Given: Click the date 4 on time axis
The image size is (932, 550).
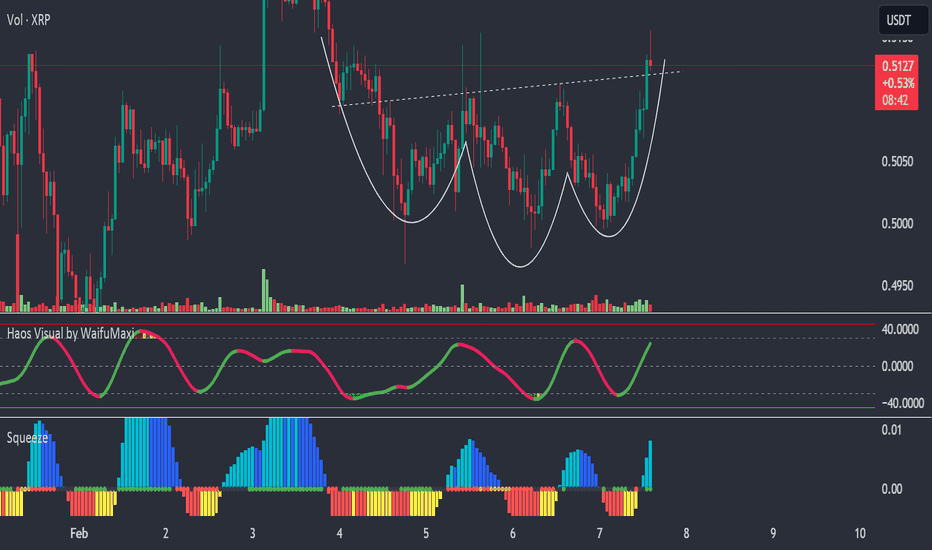Looking at the screenshot, I should click(x=339, y=533).
